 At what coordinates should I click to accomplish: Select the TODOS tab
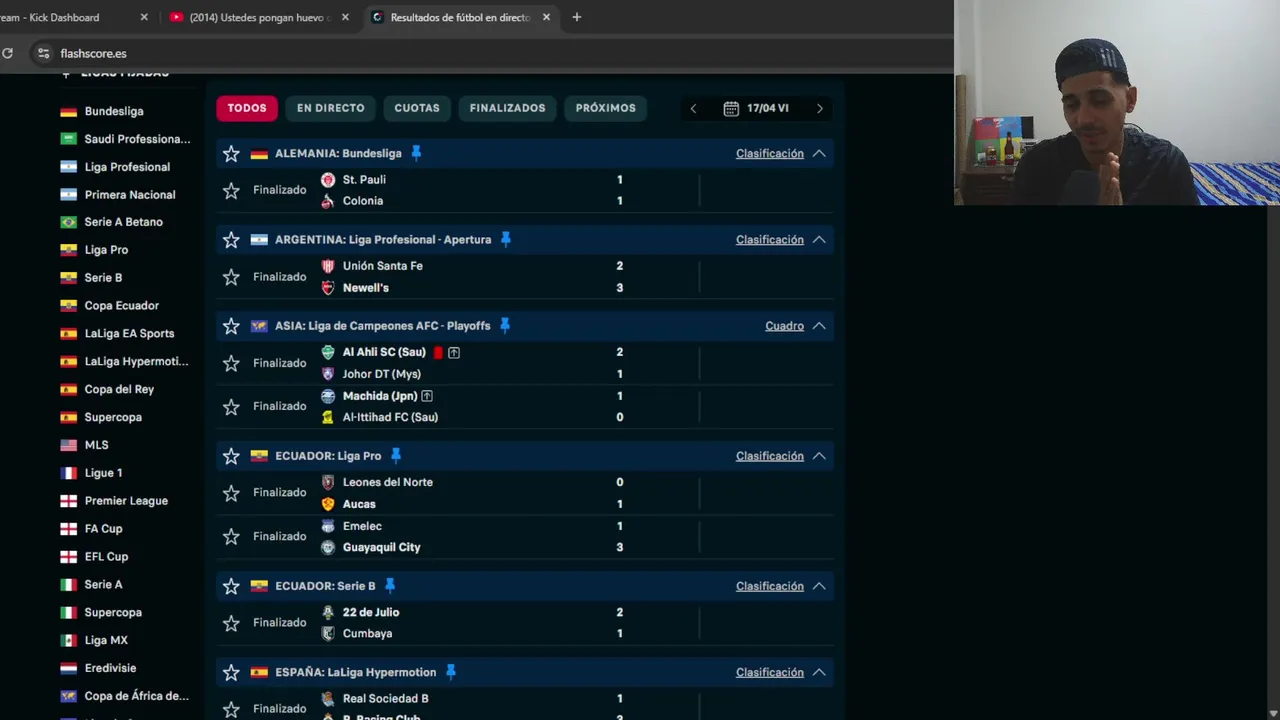click(x=247, y=108)
